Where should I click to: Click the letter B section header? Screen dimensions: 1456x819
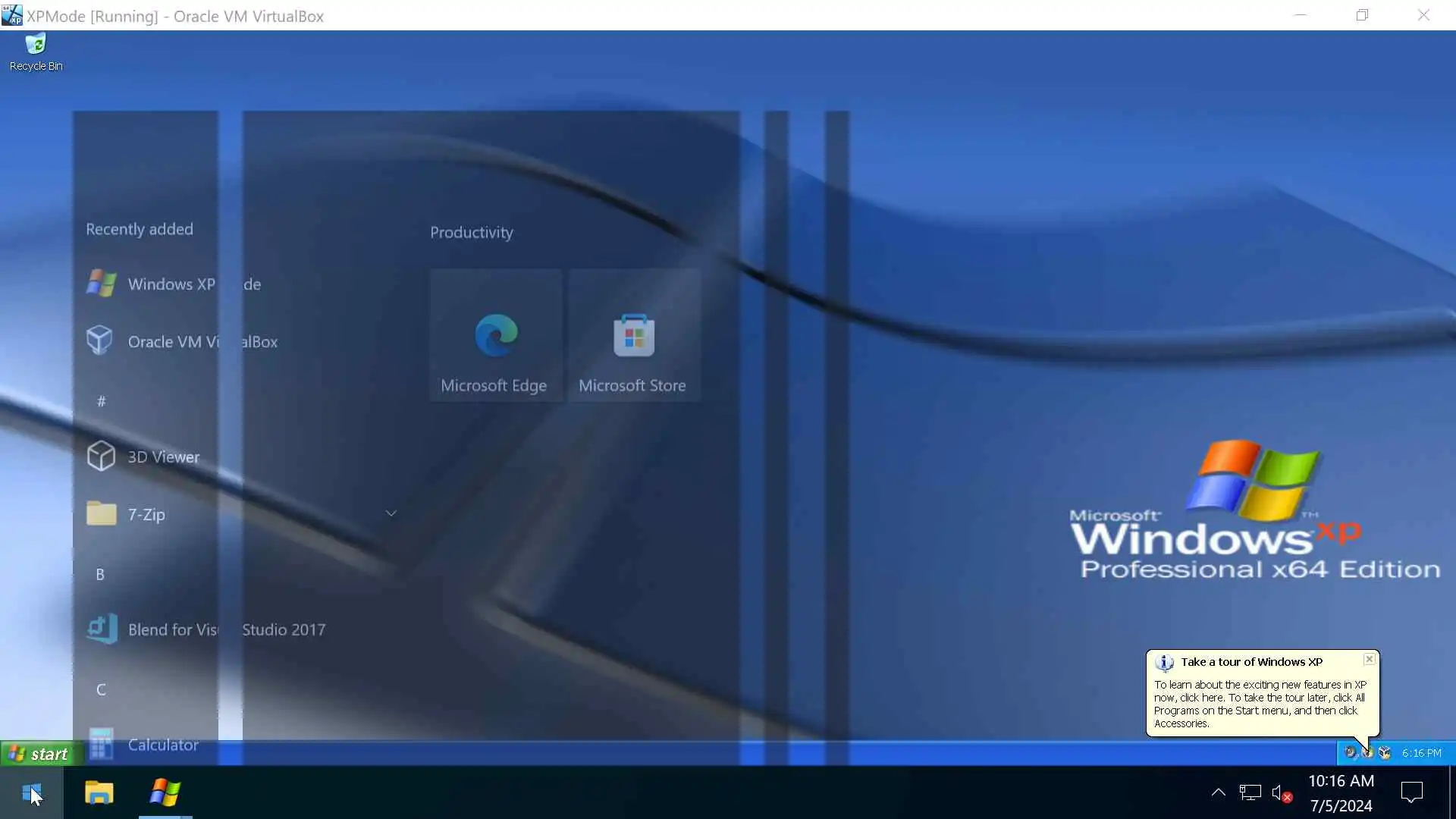pyautogui.click(x=100, y=574)
